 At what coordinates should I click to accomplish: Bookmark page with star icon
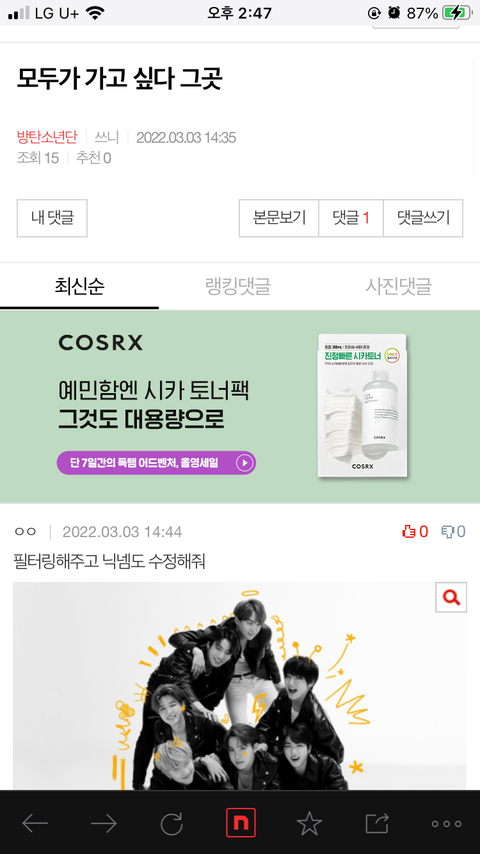click(x=309, y=823)
